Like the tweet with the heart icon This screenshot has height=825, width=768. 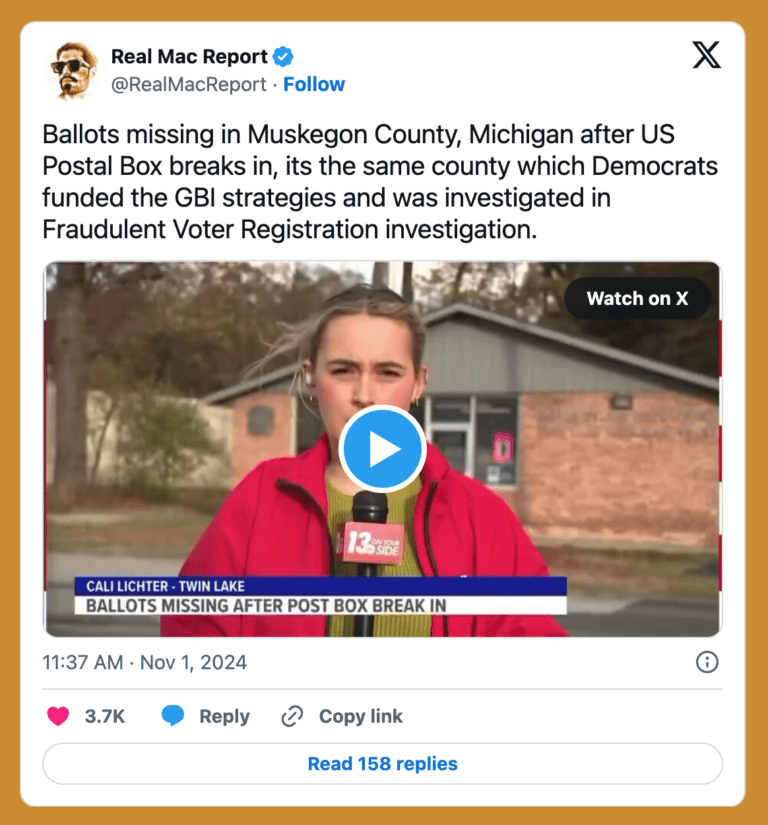click(58, 716)
